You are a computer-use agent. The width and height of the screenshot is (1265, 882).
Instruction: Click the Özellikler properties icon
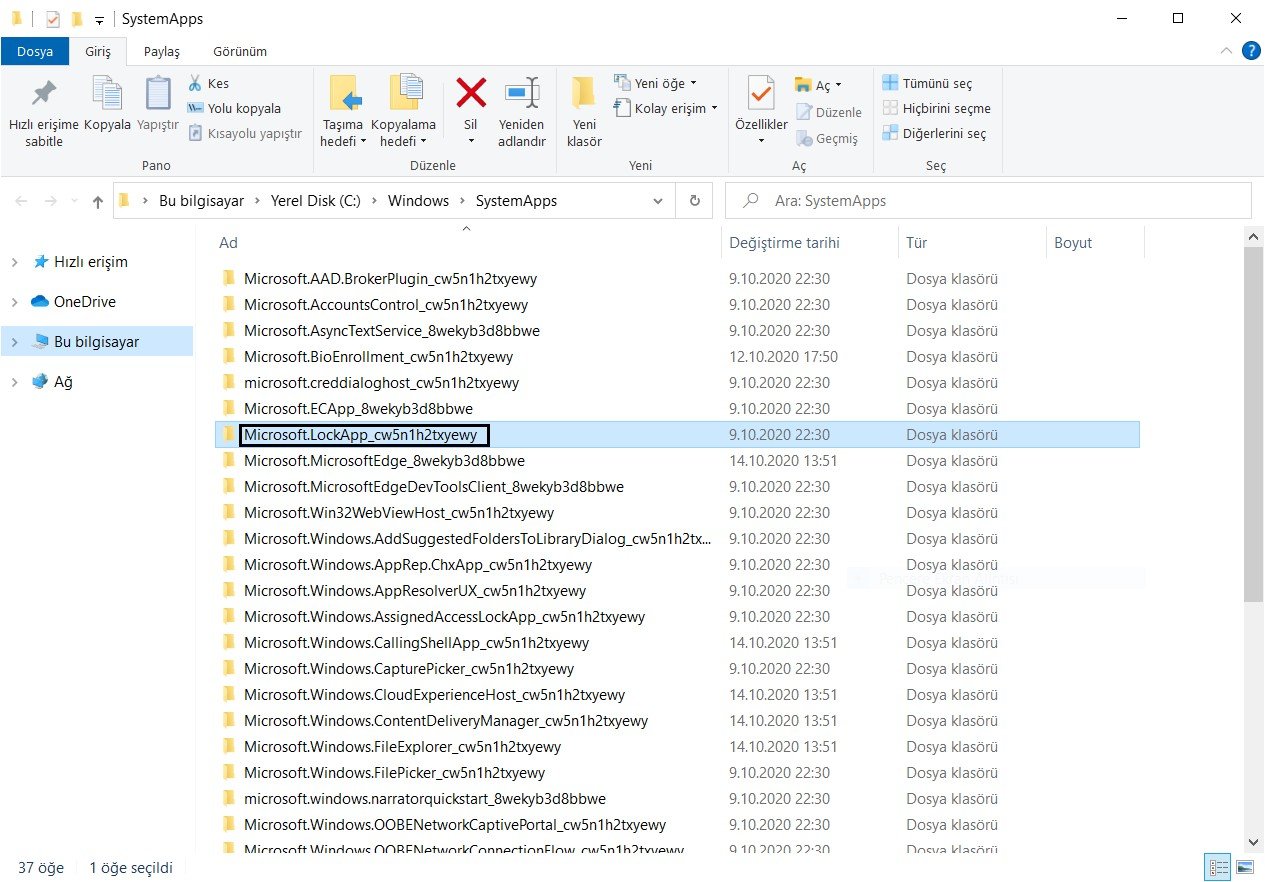tap(761, 93)
